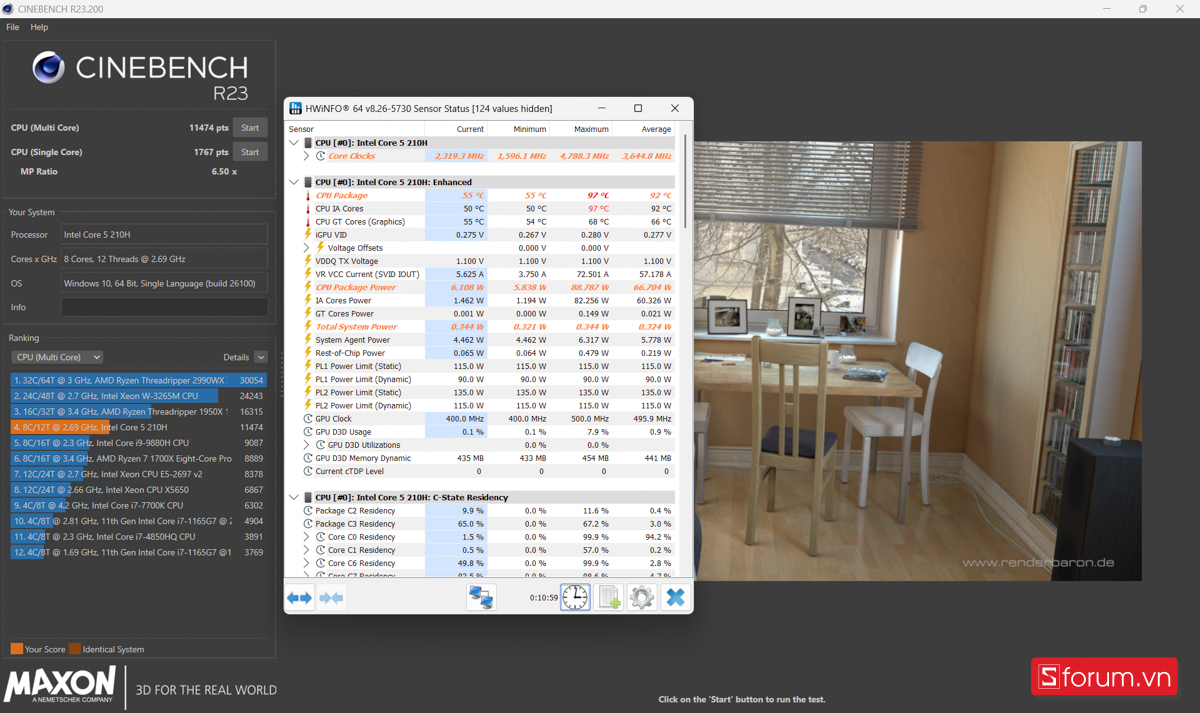Expand the Core C0 Residency row
Image resolution: width=1200 pixels, height=713 pixels.
[307, 537]
